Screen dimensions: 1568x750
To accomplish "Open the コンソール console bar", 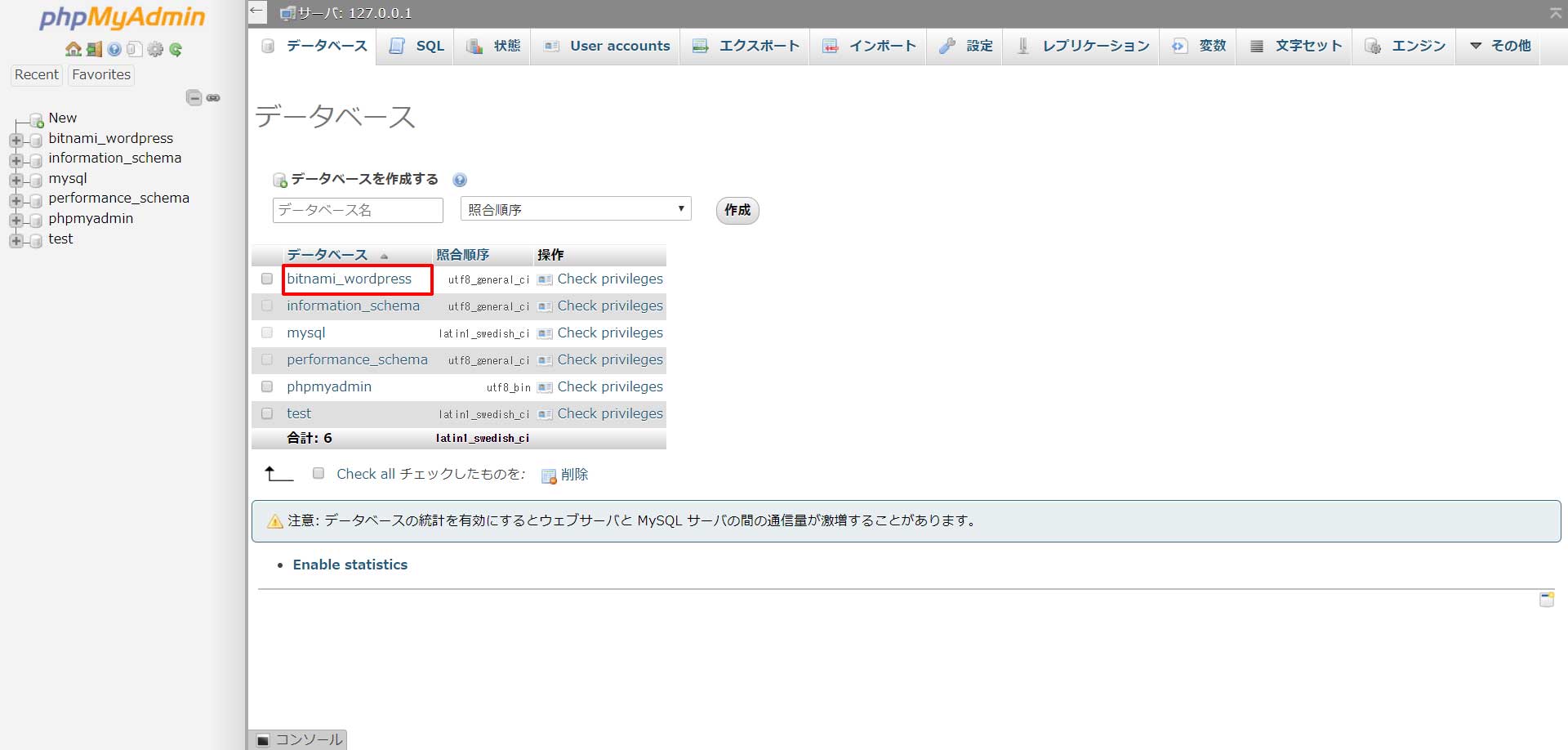I will [x=299, y=739].
